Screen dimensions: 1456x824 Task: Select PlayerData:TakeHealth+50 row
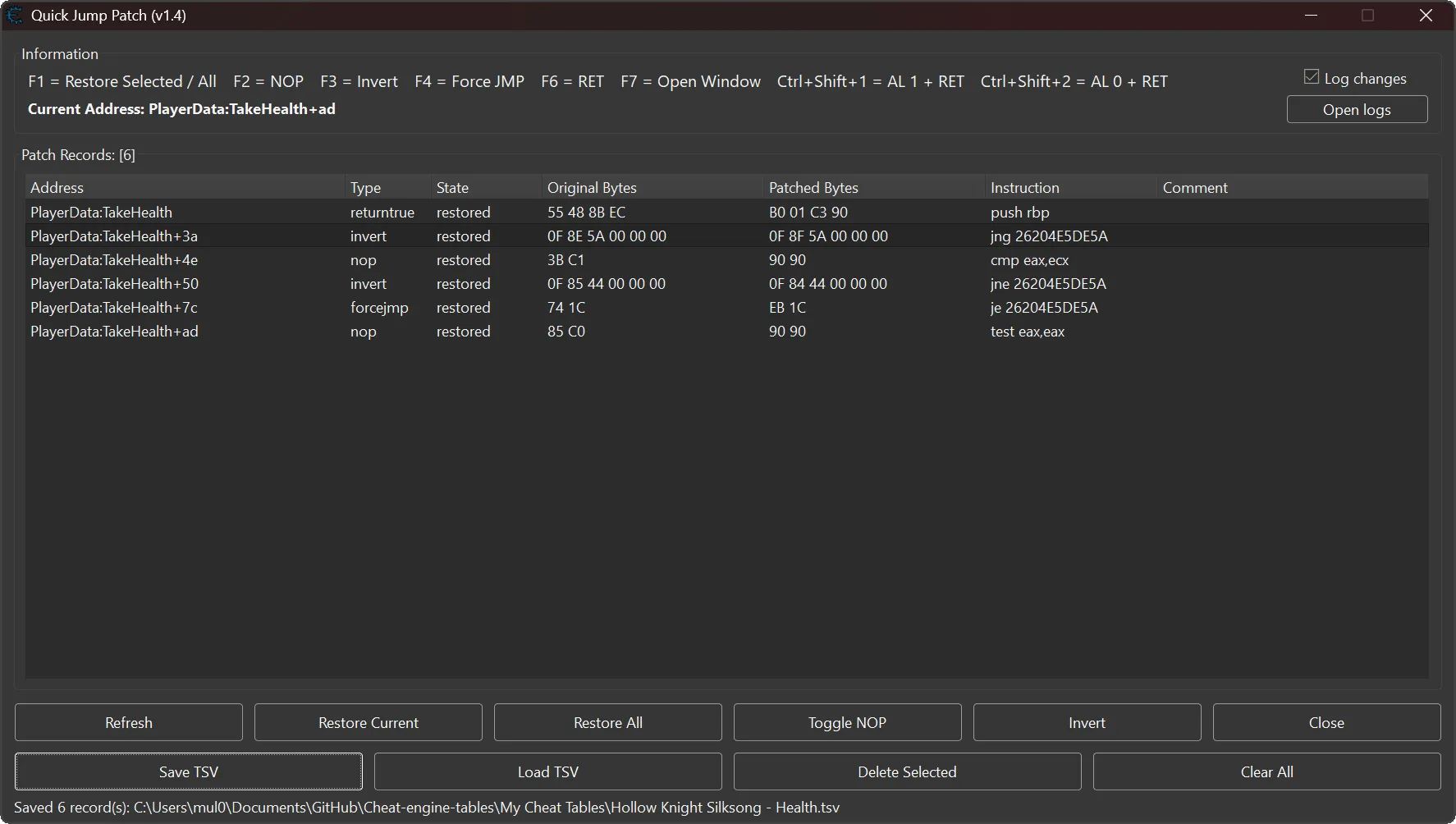pyautogui.click(x=726, y=284)
